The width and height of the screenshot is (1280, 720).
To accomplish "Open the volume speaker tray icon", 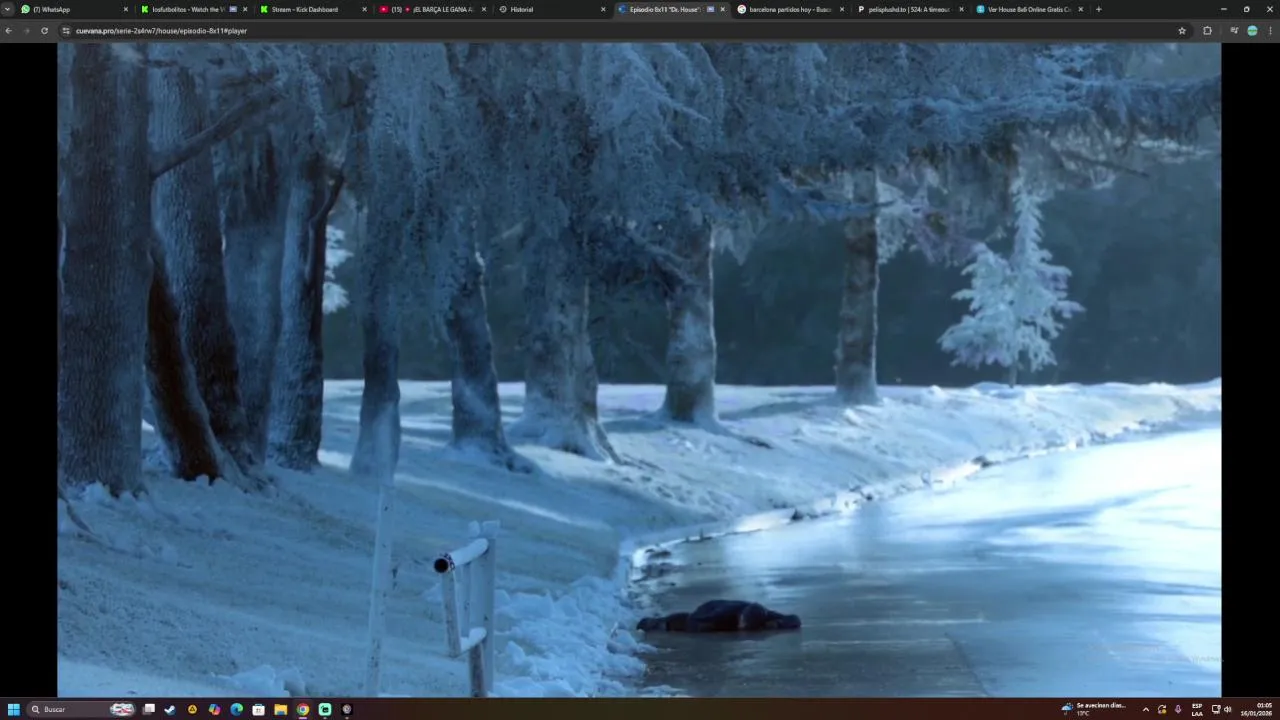I will (1227, 709).
